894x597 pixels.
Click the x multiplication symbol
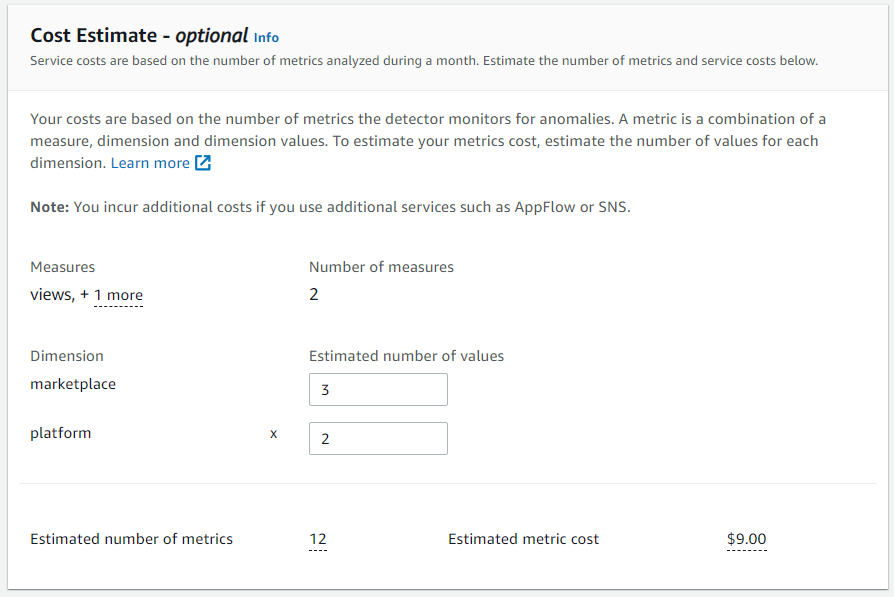[274, 434]
